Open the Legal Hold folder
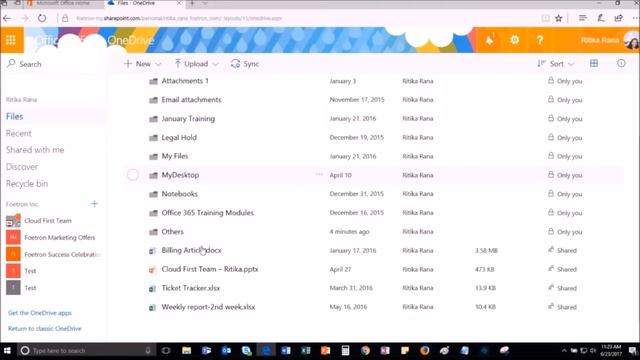Screen dimensions: 640x360 [179, 138]
